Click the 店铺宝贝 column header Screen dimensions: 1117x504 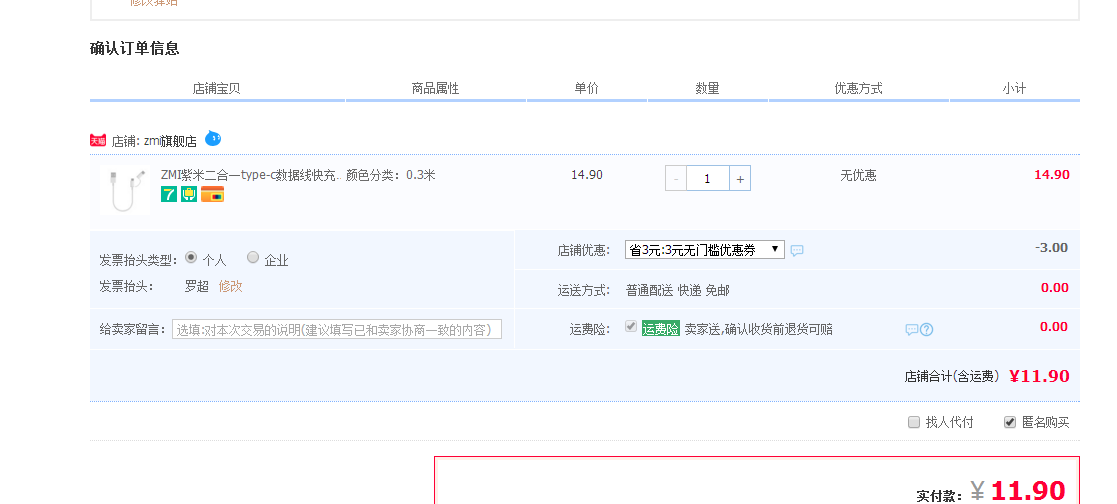coord(217,88)
